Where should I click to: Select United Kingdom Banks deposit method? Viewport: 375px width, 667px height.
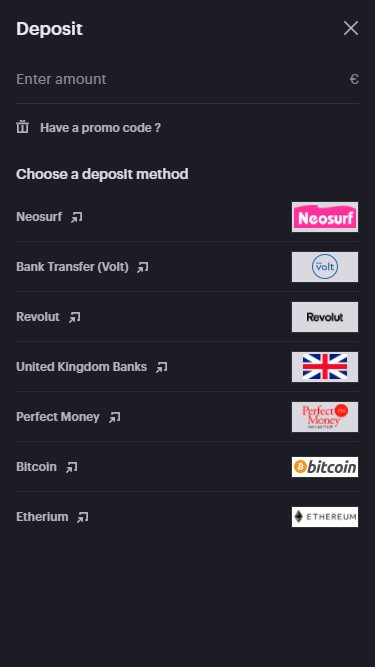tap(188, 367)
